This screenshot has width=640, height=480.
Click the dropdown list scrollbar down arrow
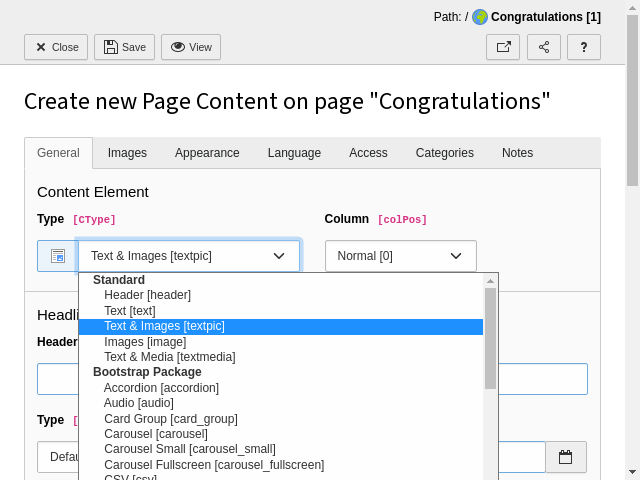[x=490, y=472]
